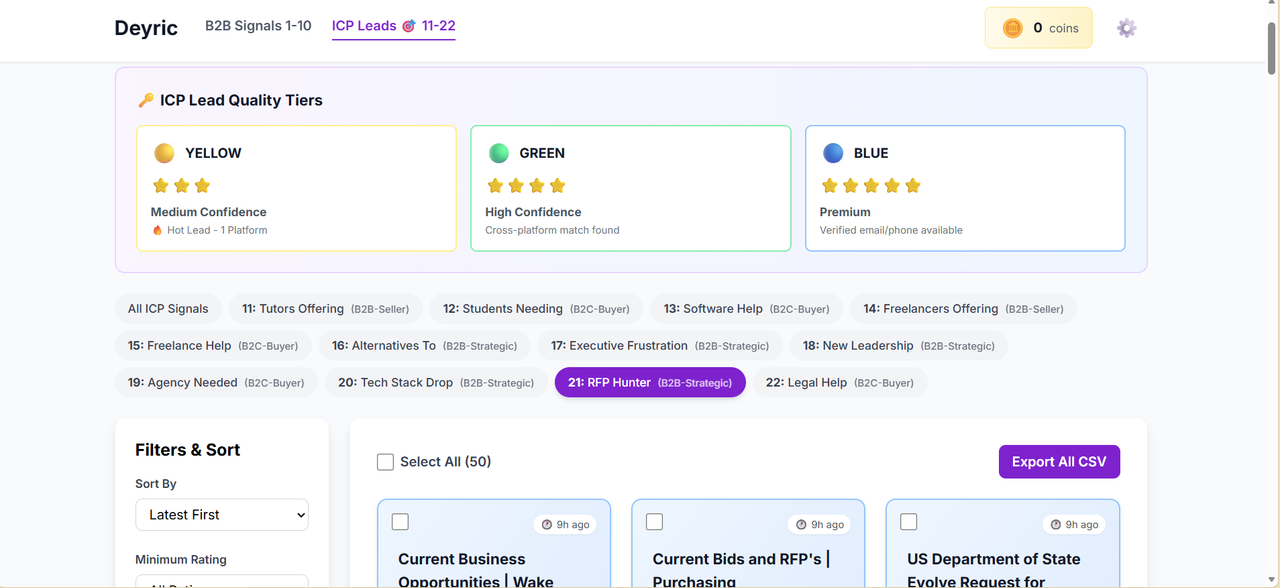Select the 22: Legal Help filter
1280x588 pixels.
840,383
